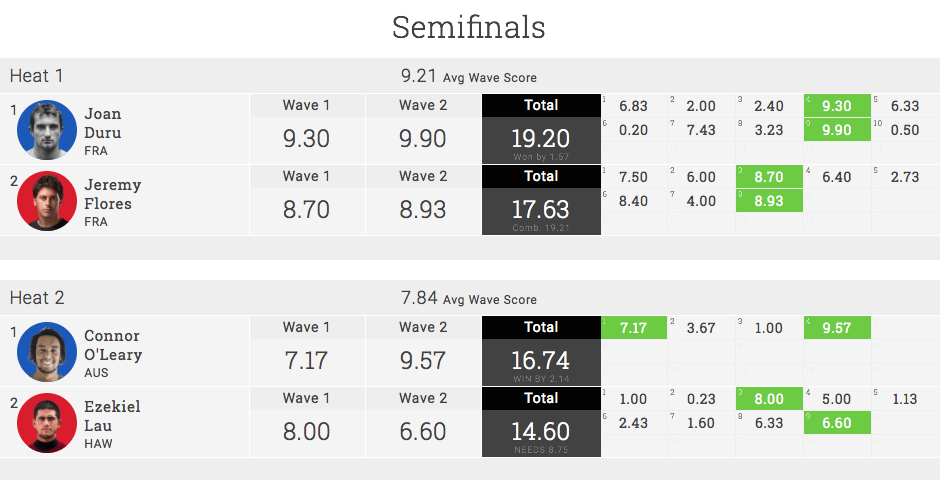The width and height of the screenshot is (943, 480).
Task: Select Connor O'Leary's green 9.57 wave score
Action: [x=836, y=328]
